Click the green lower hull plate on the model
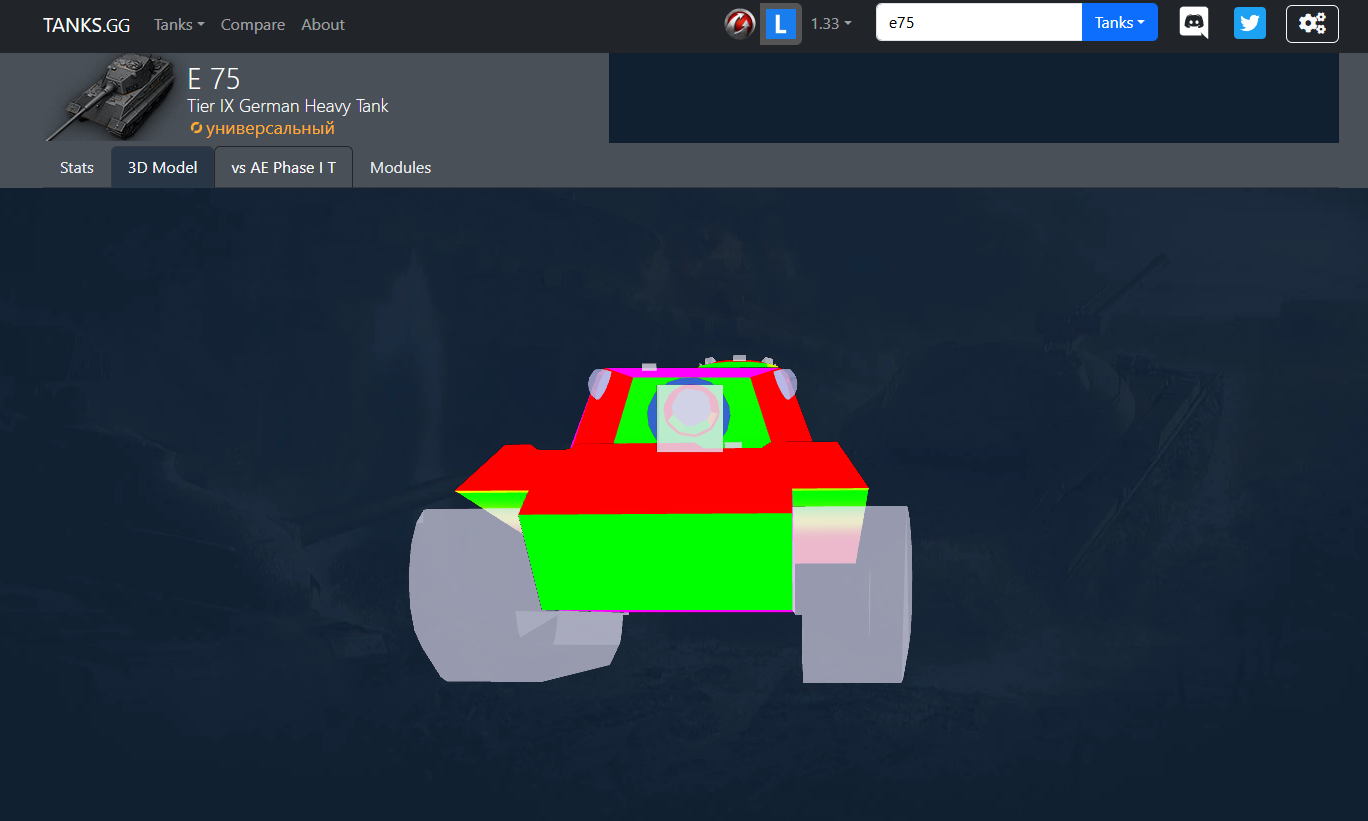Screen dimensions: 1368x821 point(658,560)
